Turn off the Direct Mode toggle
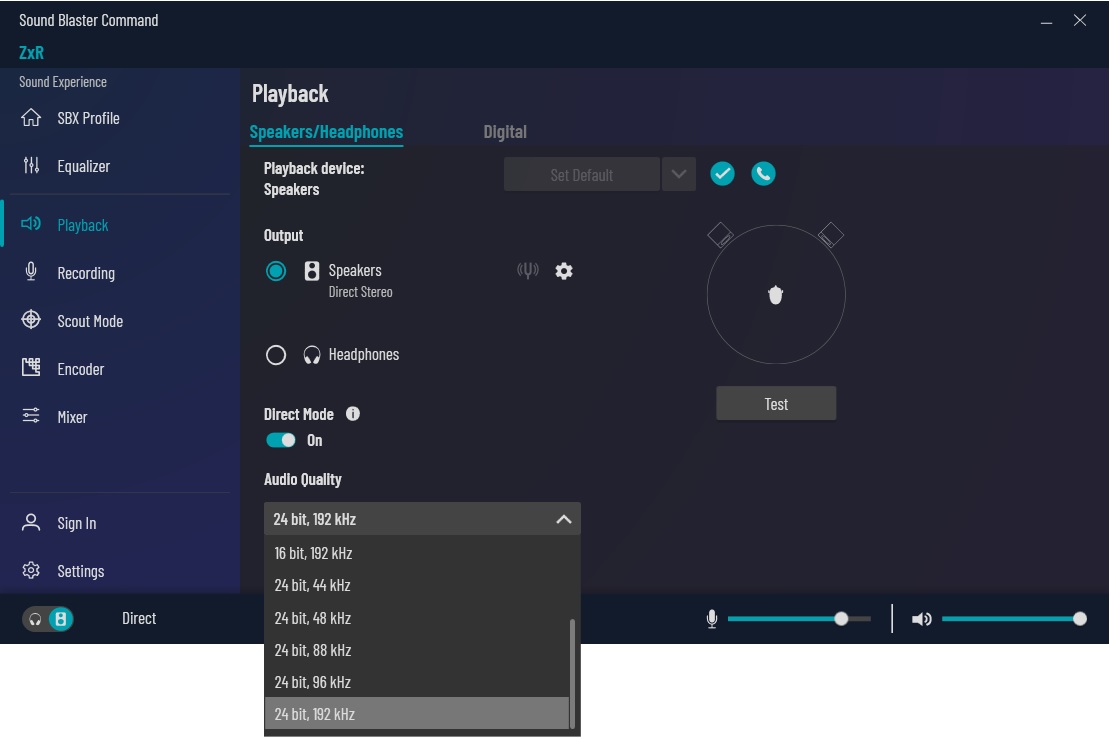This screenshot has width=1110, height=739. (x=281, y=440)
